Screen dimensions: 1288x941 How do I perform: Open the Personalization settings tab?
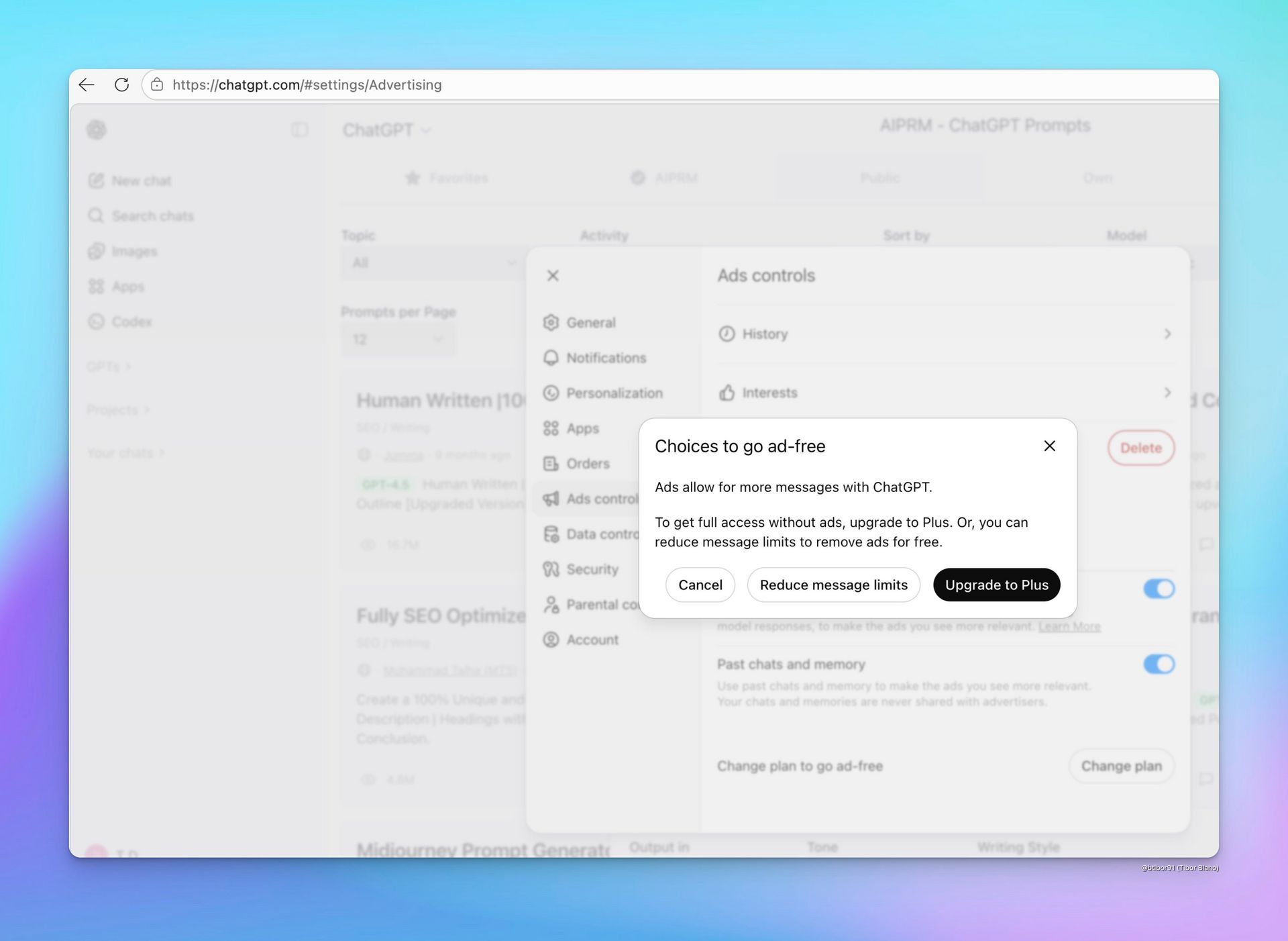[614, 393]
